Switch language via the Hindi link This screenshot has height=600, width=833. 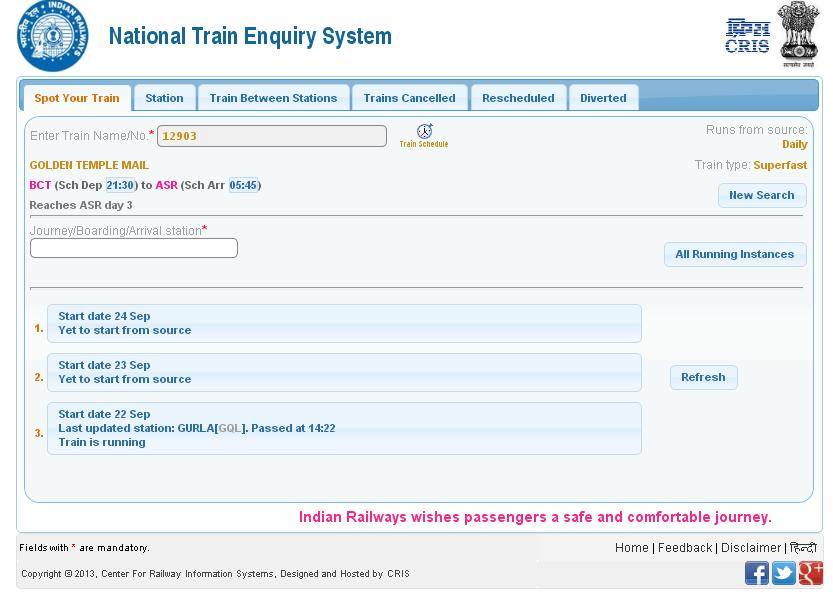[803, 548]
